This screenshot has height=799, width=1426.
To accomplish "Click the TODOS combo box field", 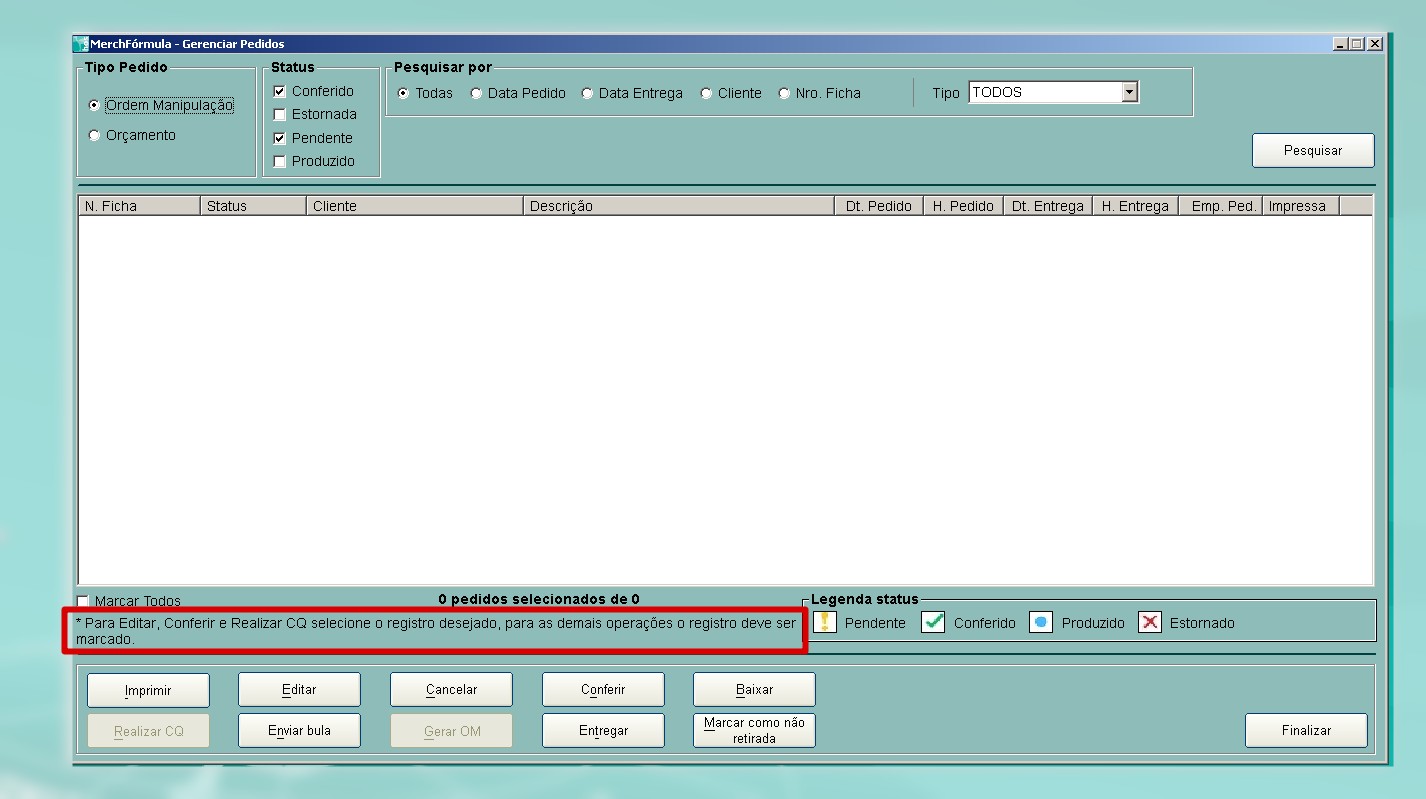I will pos(1044,93).
